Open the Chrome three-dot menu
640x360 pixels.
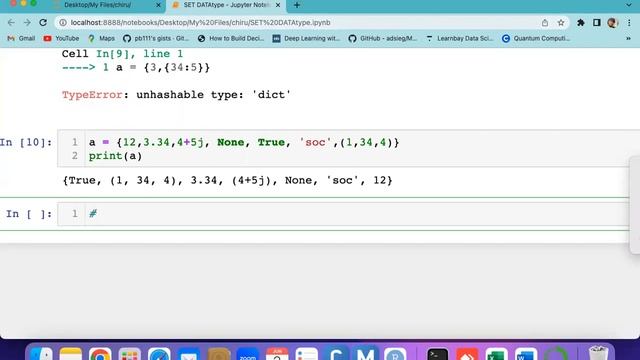[629, 23]
